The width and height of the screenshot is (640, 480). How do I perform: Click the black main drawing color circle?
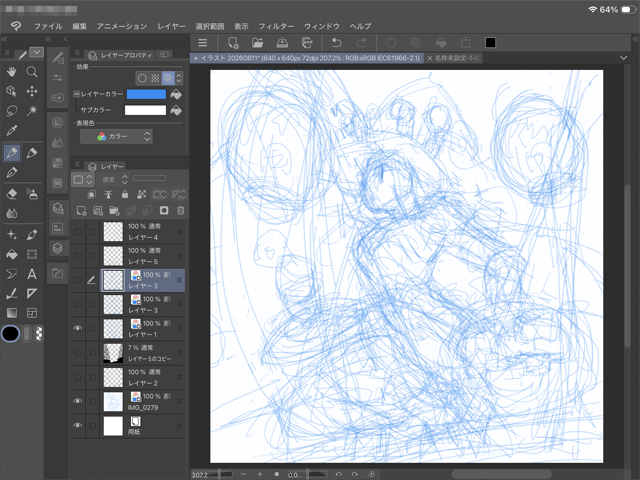(11, 333)
